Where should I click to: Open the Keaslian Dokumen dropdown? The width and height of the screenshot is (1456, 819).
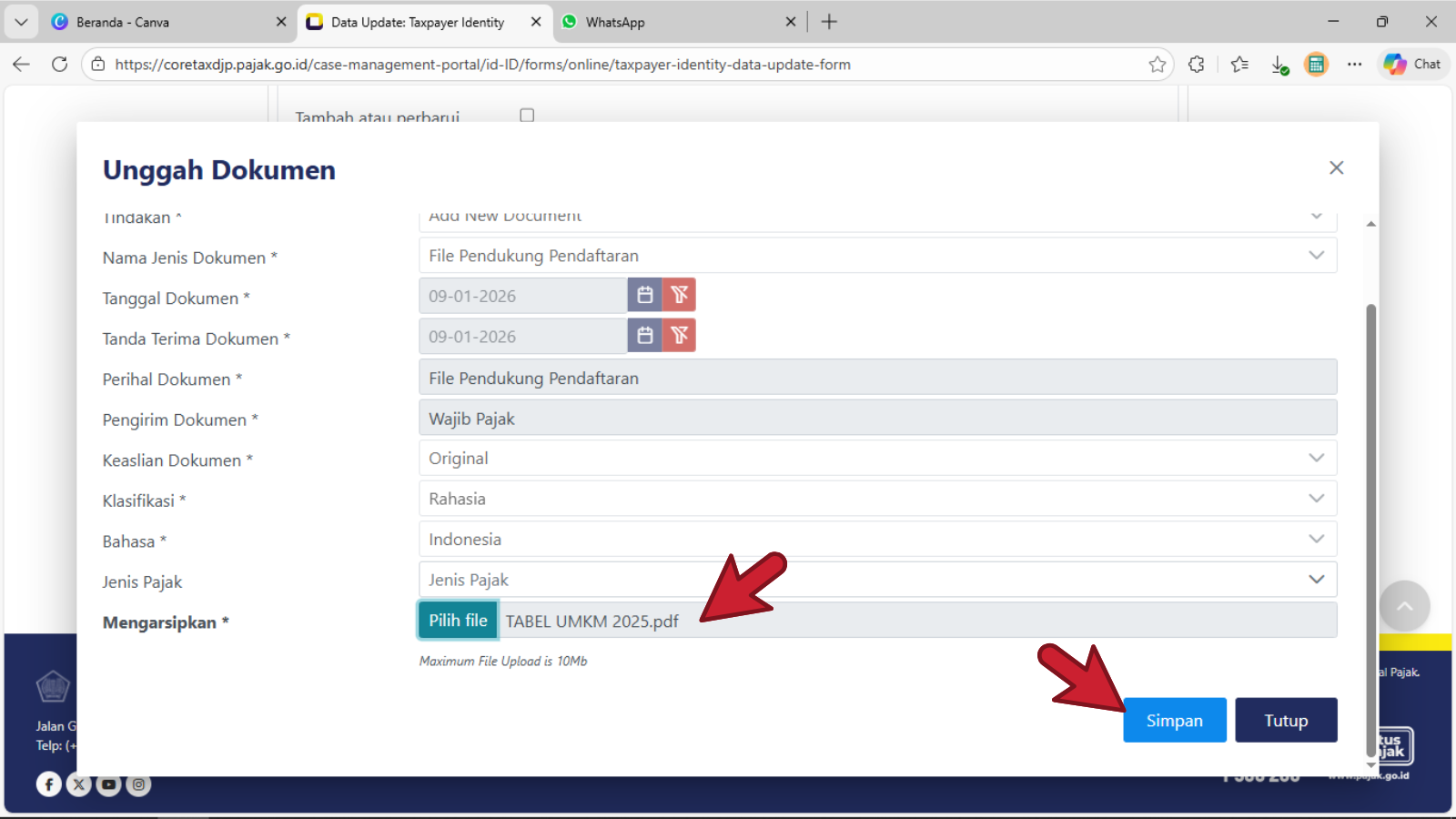click(x=877, y=459)
